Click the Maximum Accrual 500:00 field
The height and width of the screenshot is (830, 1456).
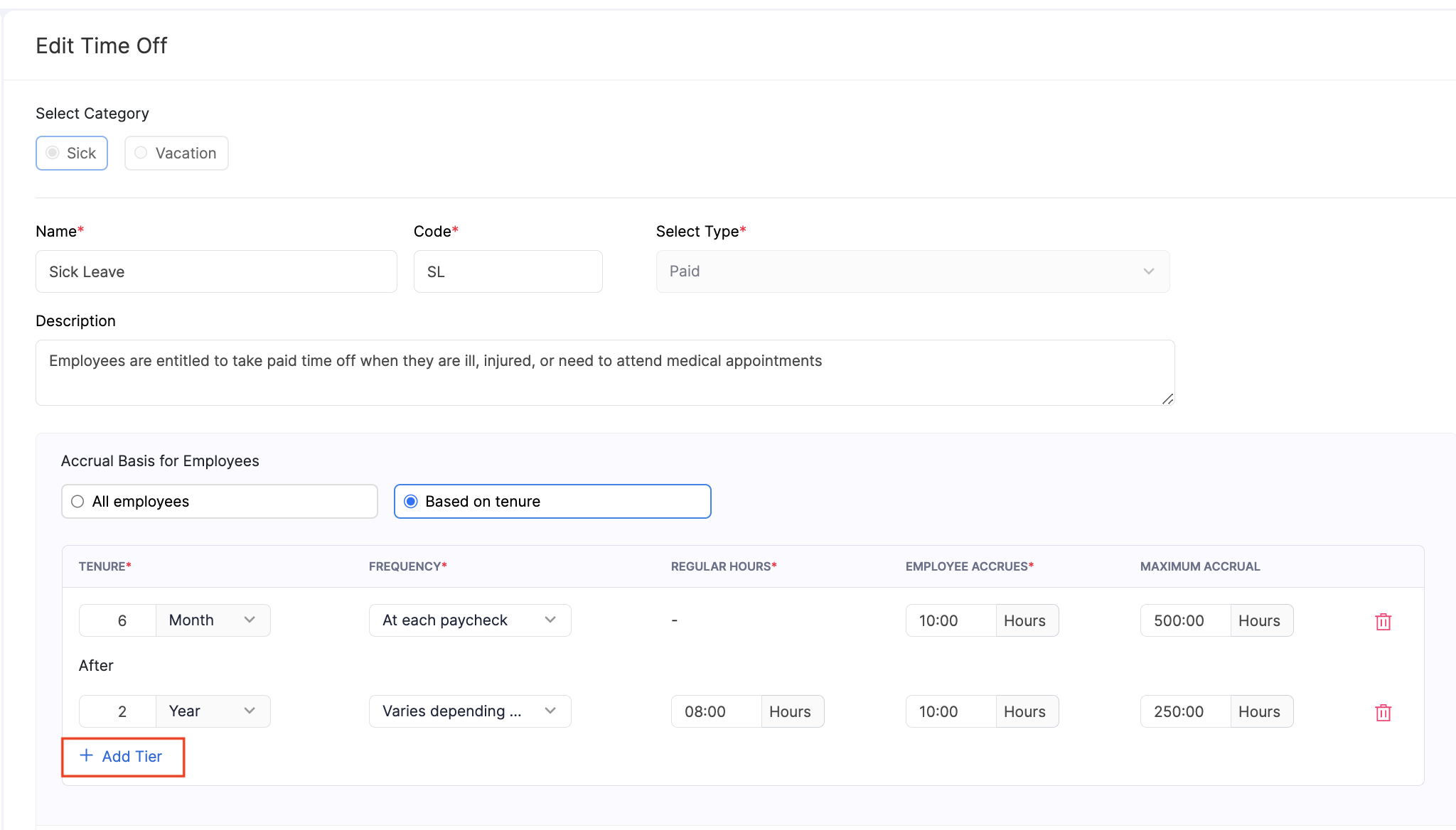(x=1184, y=620)
